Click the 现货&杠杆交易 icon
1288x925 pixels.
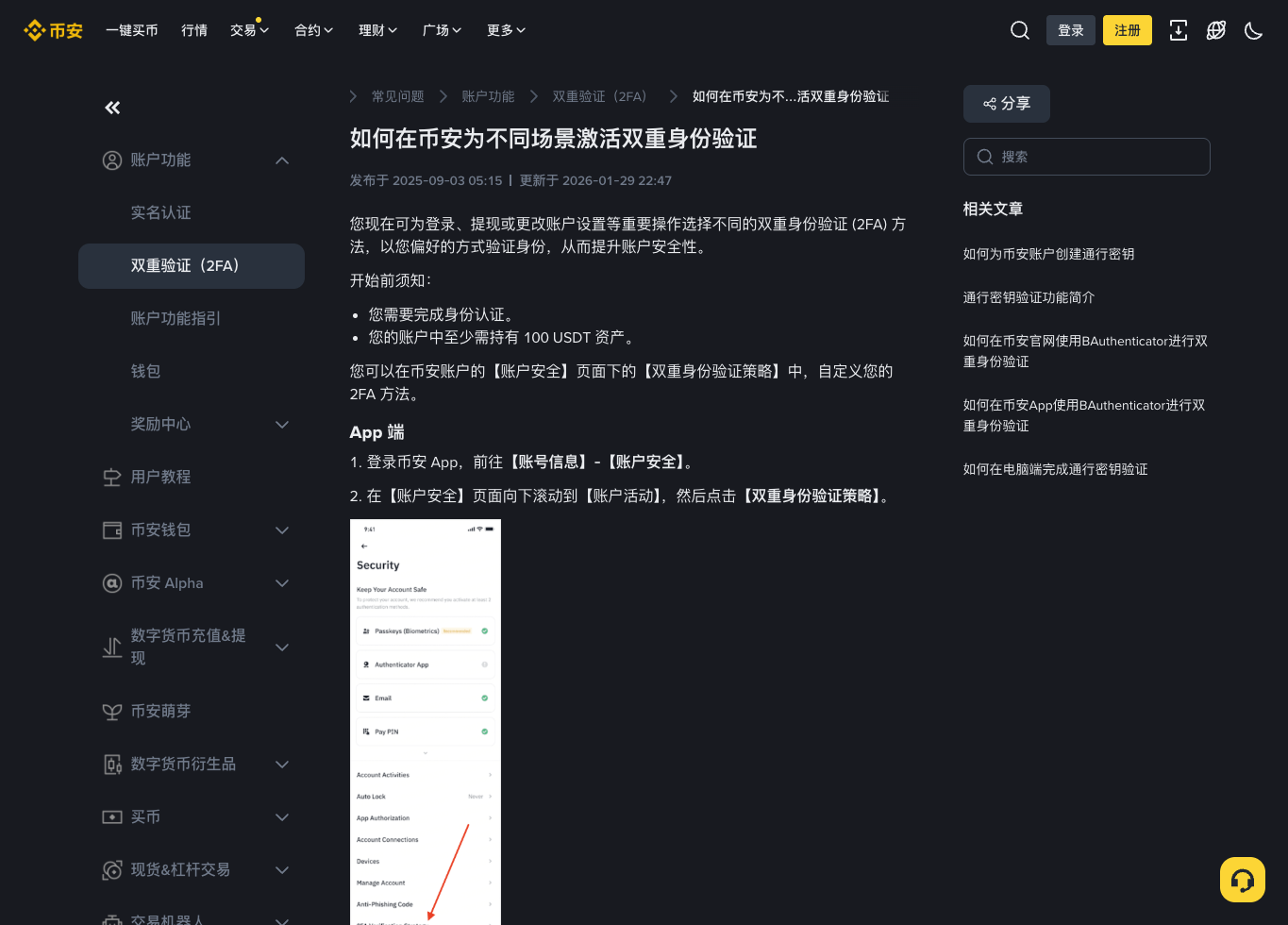coord(112,870)
